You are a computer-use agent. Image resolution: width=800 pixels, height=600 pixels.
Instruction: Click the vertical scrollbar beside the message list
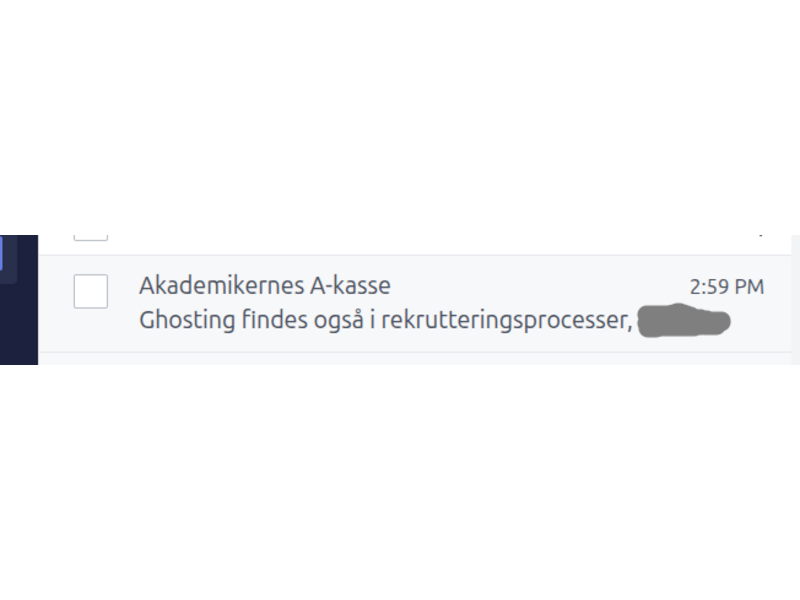pyautogui.click(x=796, y=299)
